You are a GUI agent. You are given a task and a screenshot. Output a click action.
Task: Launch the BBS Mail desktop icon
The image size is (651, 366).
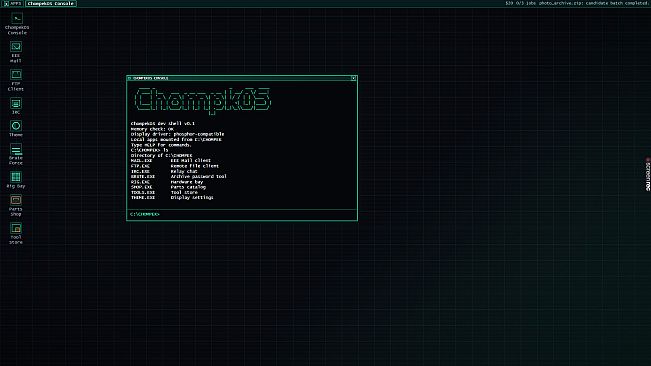click(16, 52)
